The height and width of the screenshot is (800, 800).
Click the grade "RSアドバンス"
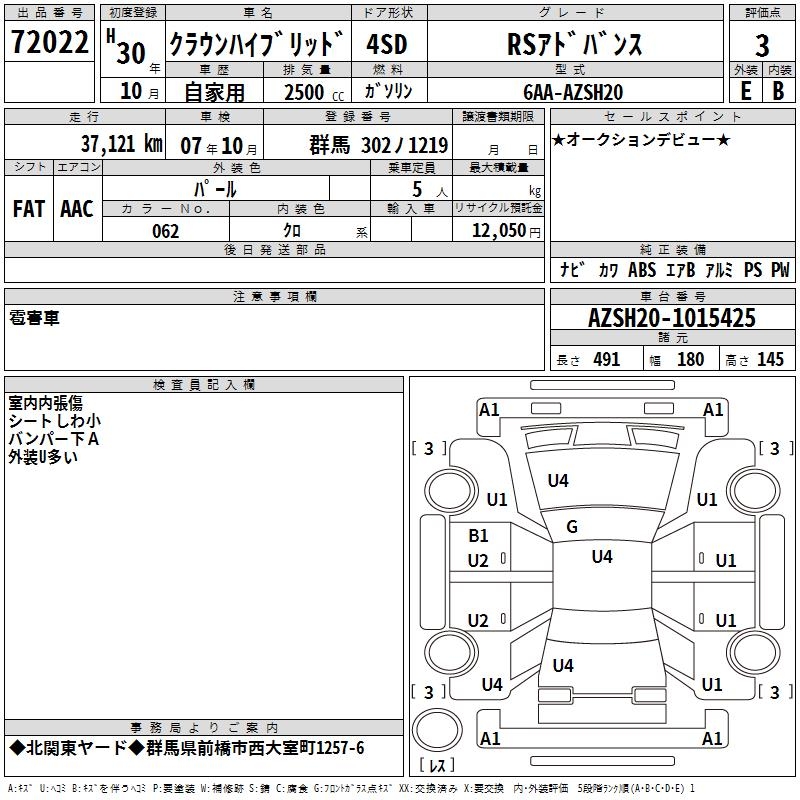coord(574,44)
